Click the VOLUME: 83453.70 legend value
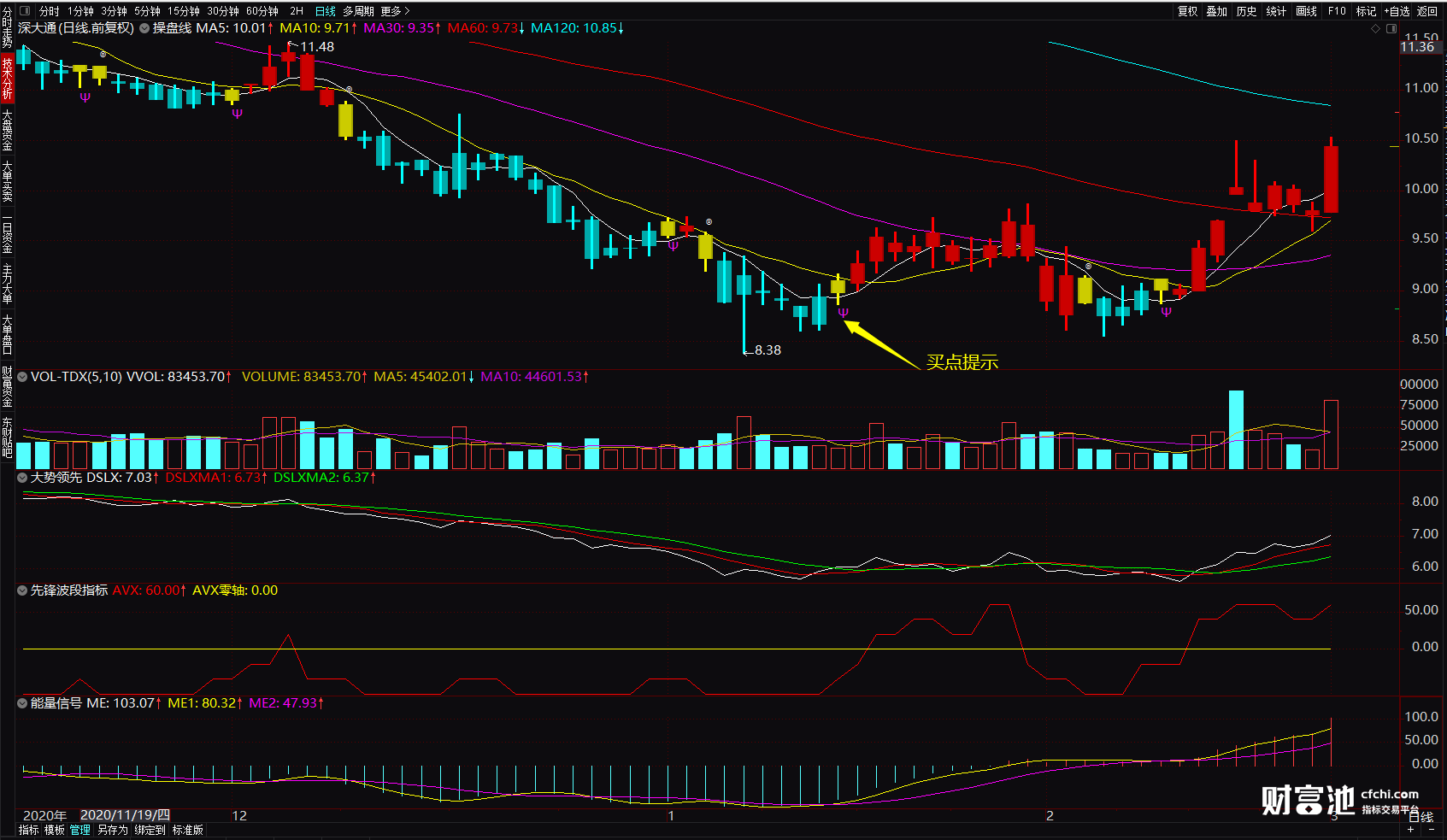Image resolution: width=1447 pixels, height=840 pixels. tap(305, 377)
